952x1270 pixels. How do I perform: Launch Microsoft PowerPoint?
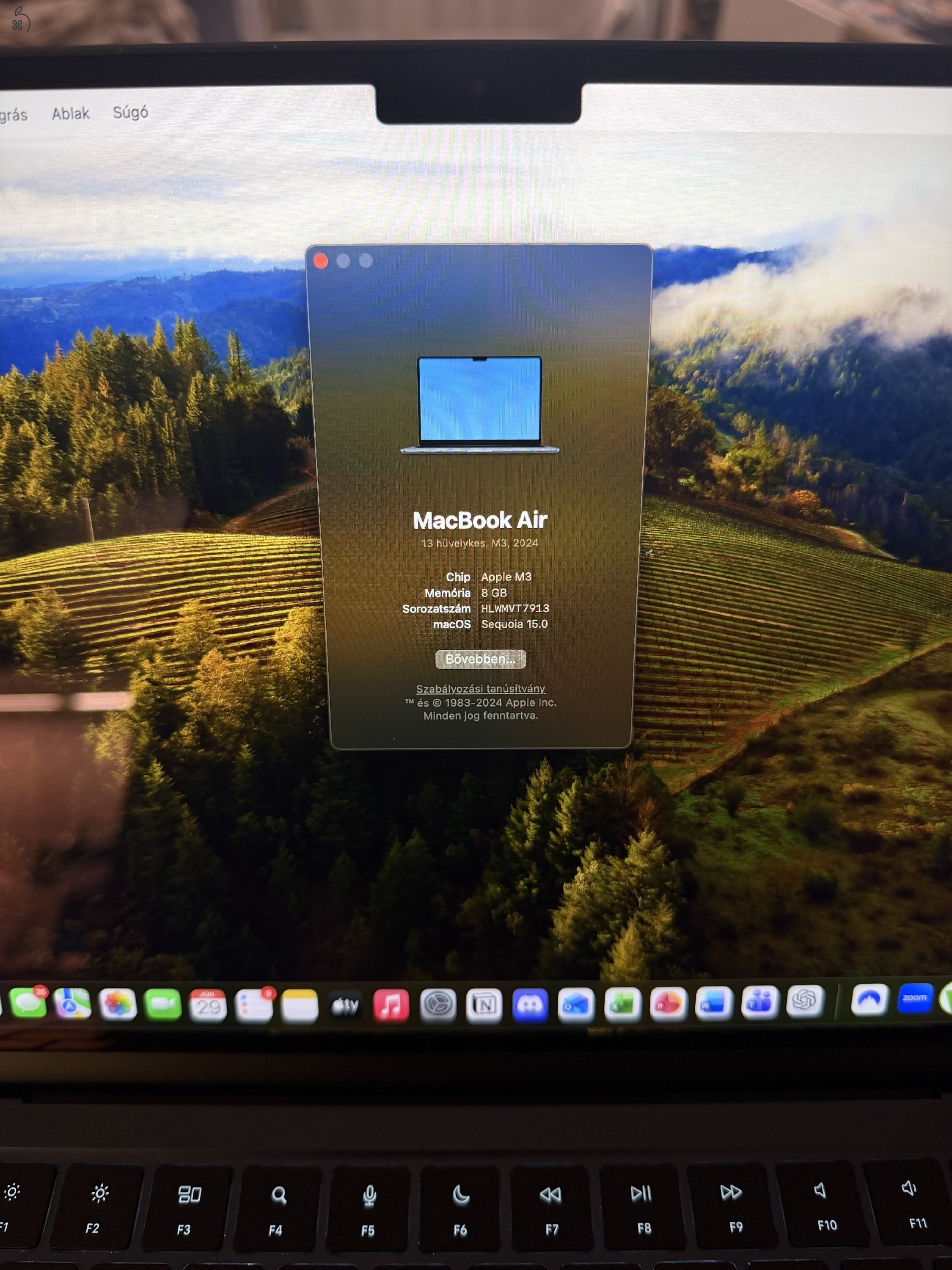tap(668, 1003)
